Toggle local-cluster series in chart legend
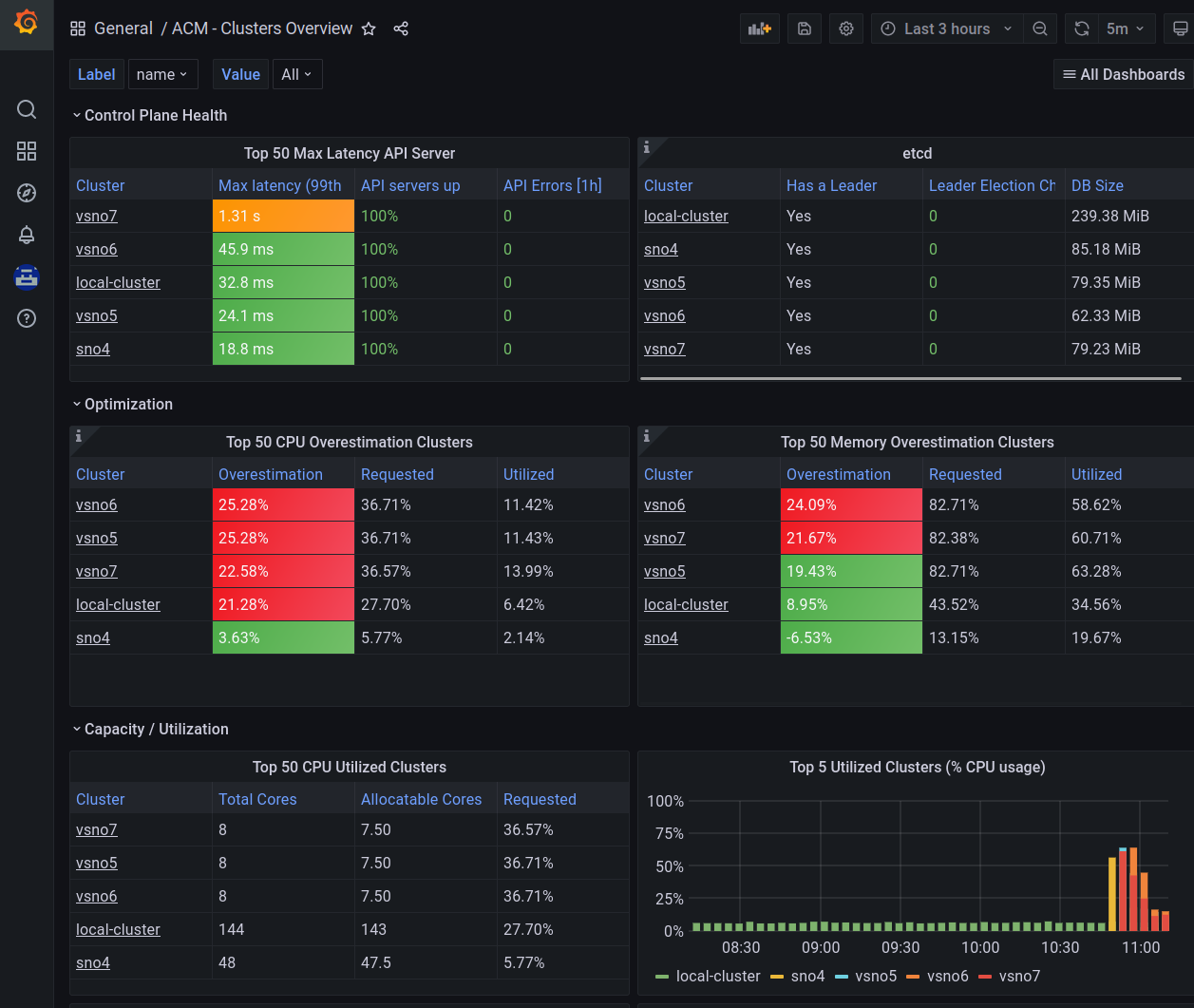Image resolution: width=1194 pixels, height=1008 pixels. pyautogui.click(x=708, y=976)
